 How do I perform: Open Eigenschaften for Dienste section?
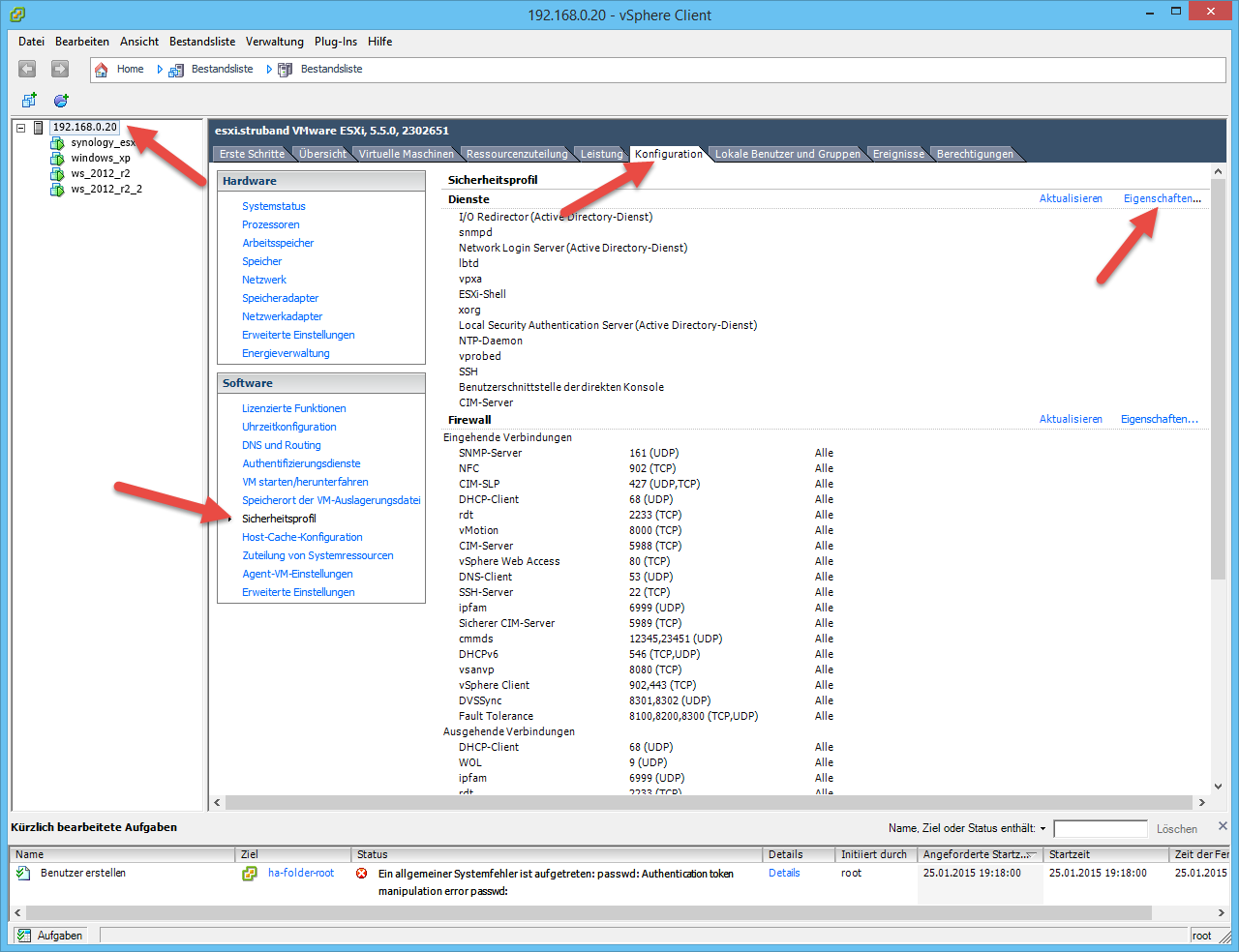pyautogui.click(x=1162, y=198)
